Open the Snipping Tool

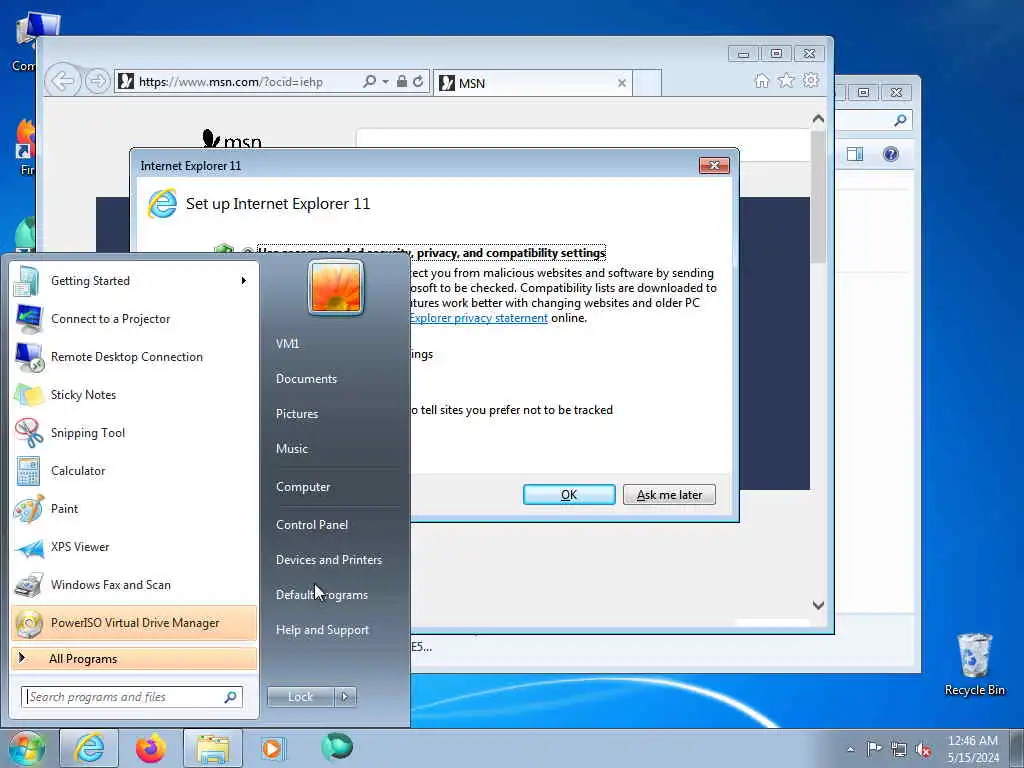tap(134, 432)
